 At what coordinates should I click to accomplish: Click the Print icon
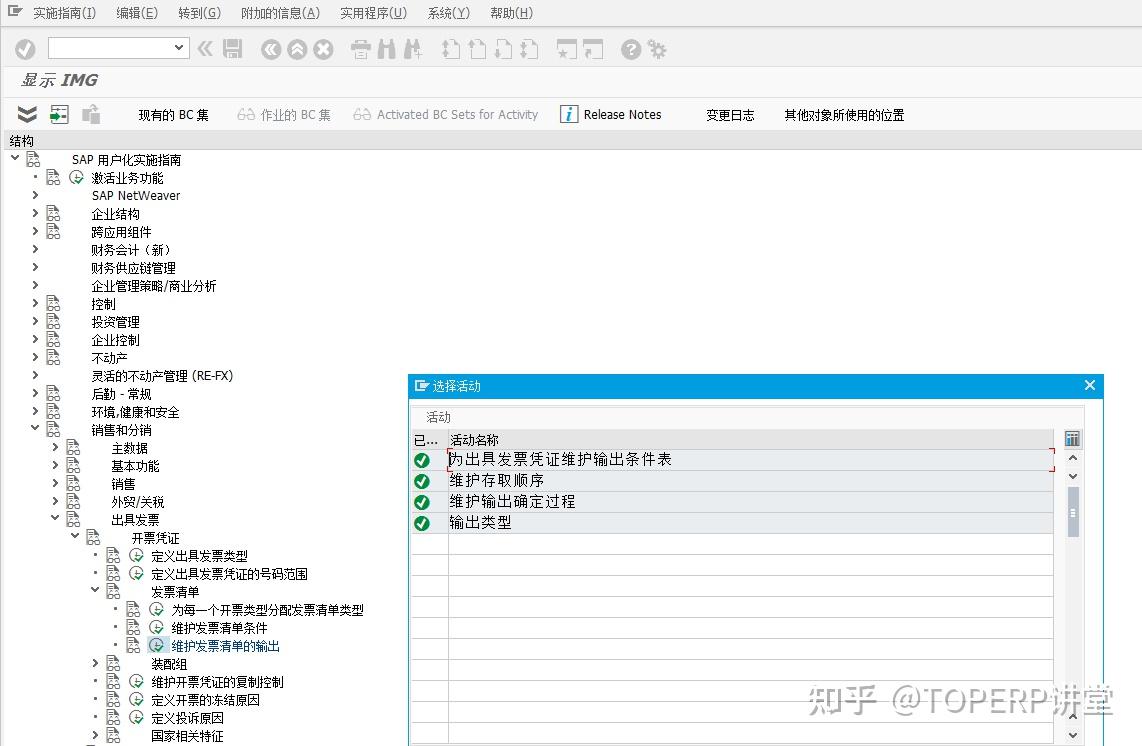point(359,48)
